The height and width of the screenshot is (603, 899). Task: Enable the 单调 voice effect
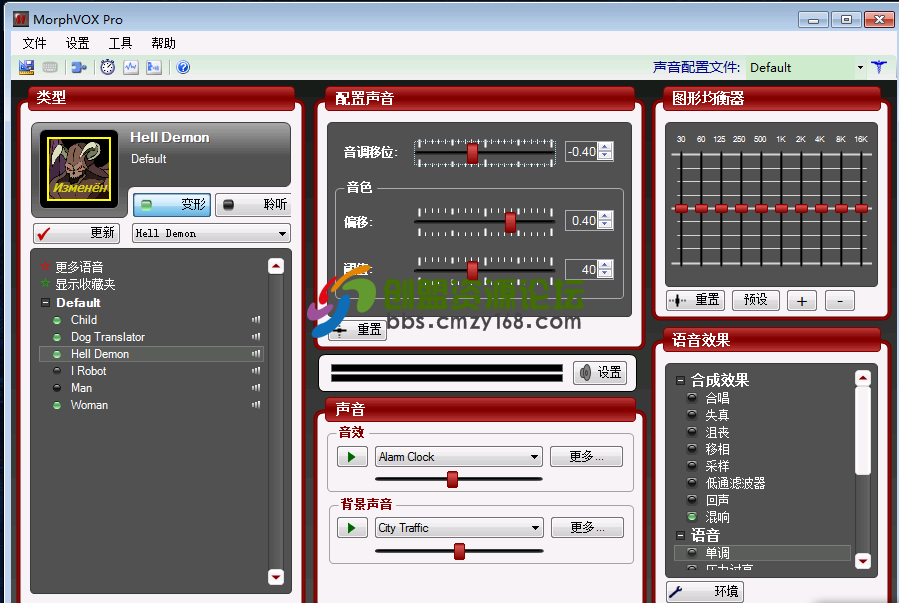tap(692, 553)
